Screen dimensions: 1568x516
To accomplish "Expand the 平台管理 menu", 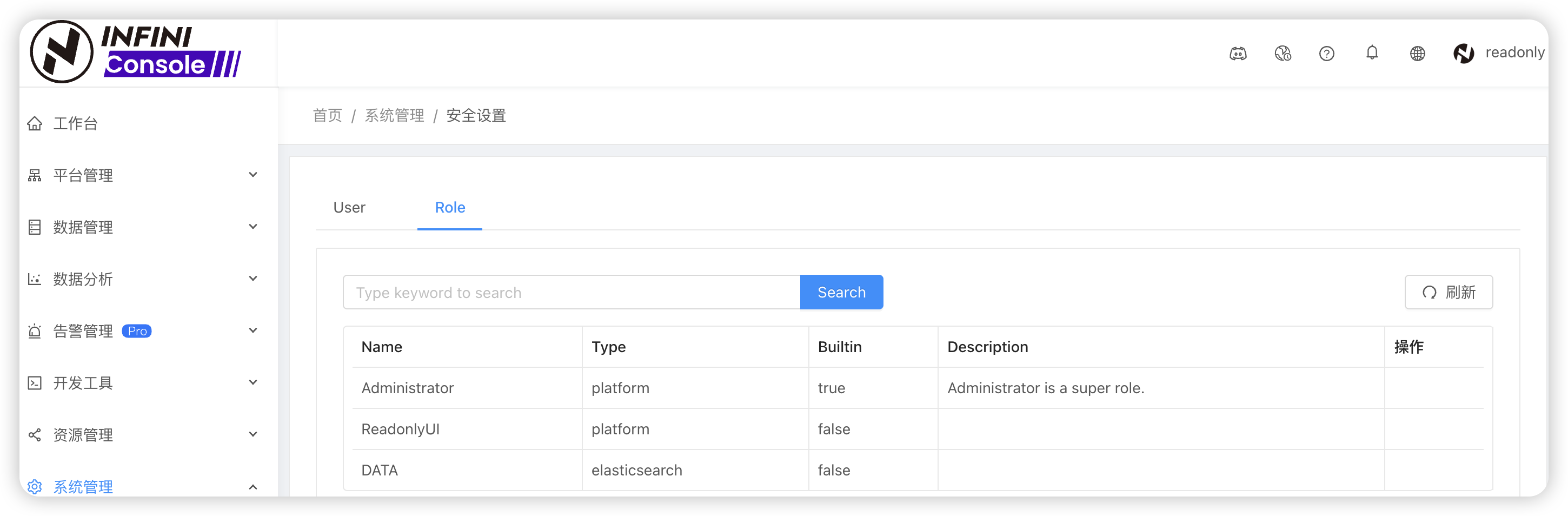I will pyautogui.click(x=253, y=174).
